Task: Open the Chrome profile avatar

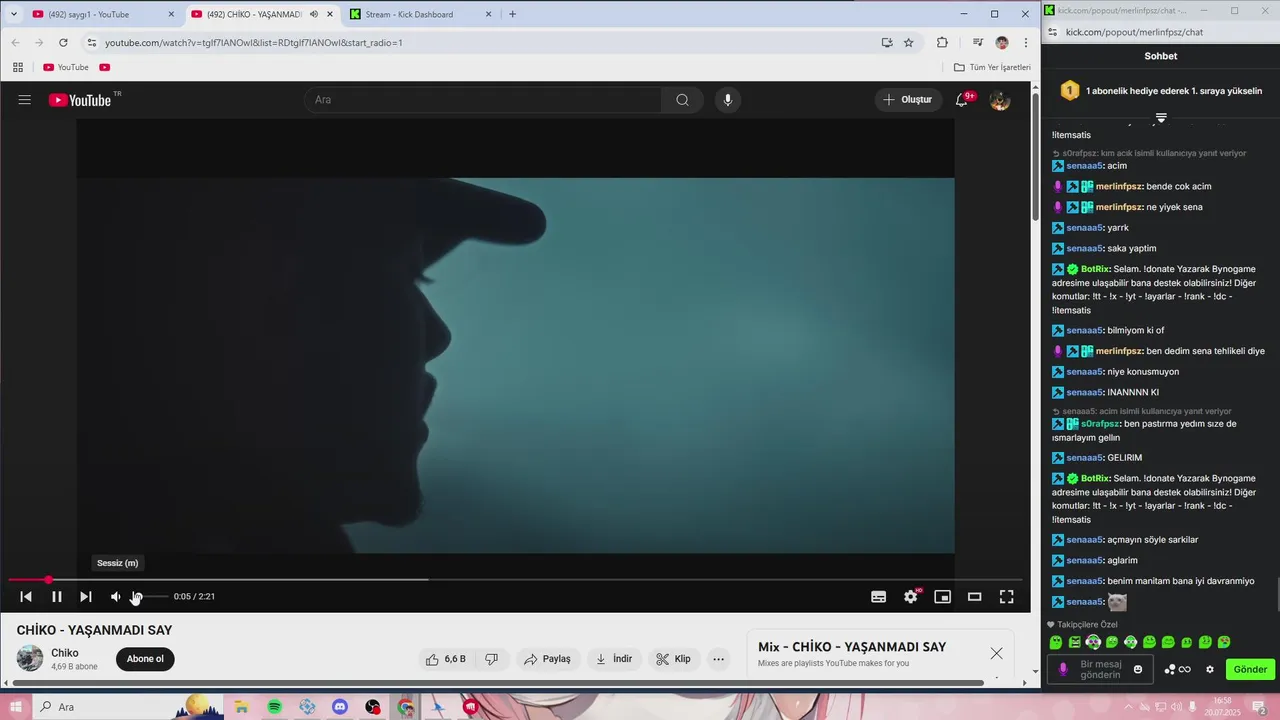Action: tap(1002, 43)
